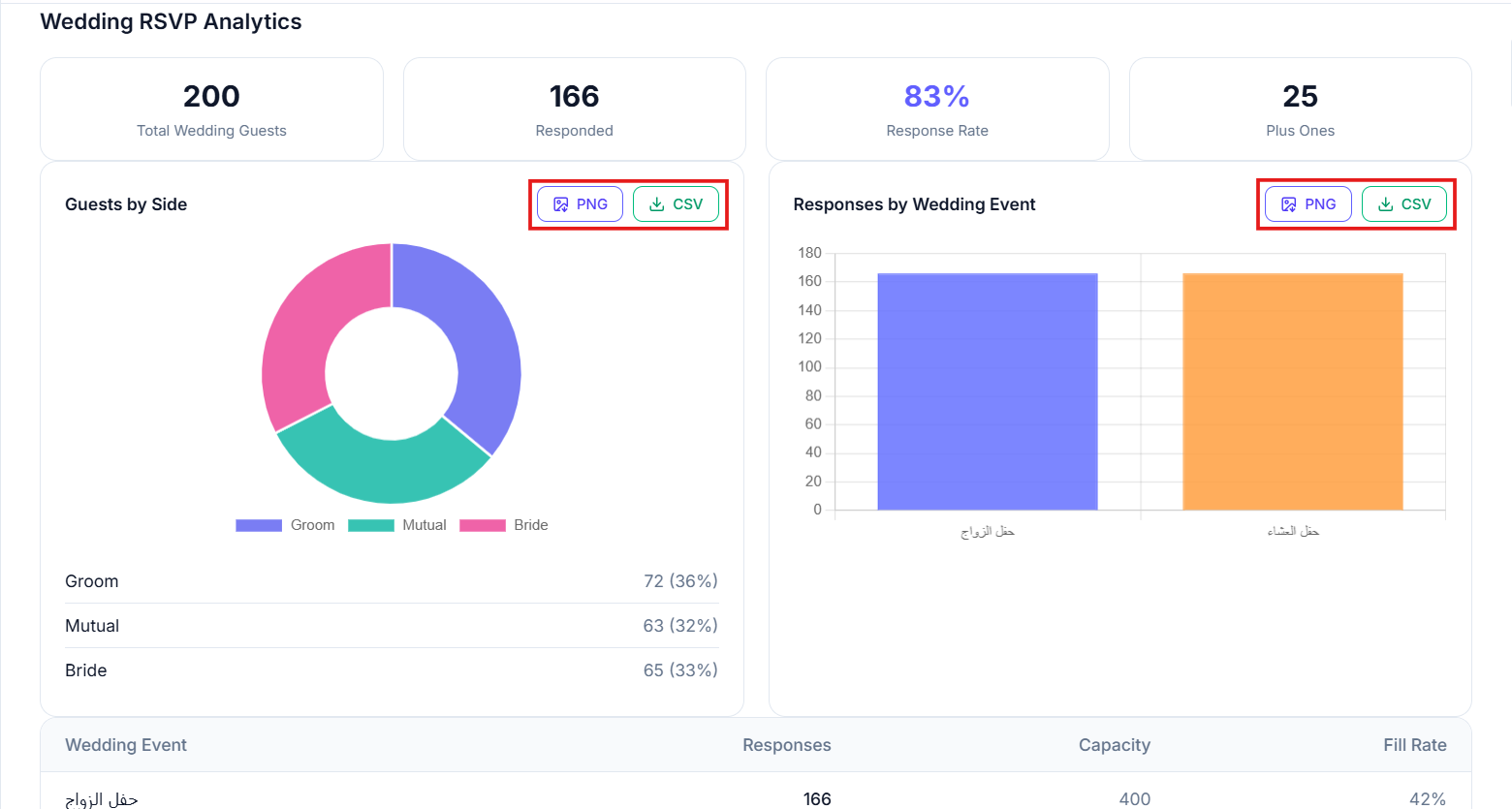Click the Wedding Event column header
1512x809 pixels.
point(126,745)
